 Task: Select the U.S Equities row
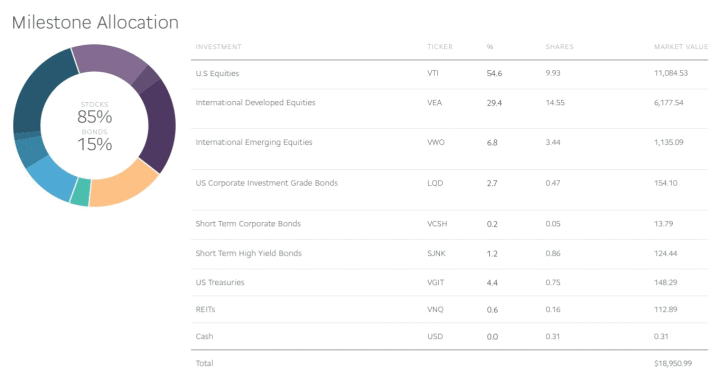[449, 73]
